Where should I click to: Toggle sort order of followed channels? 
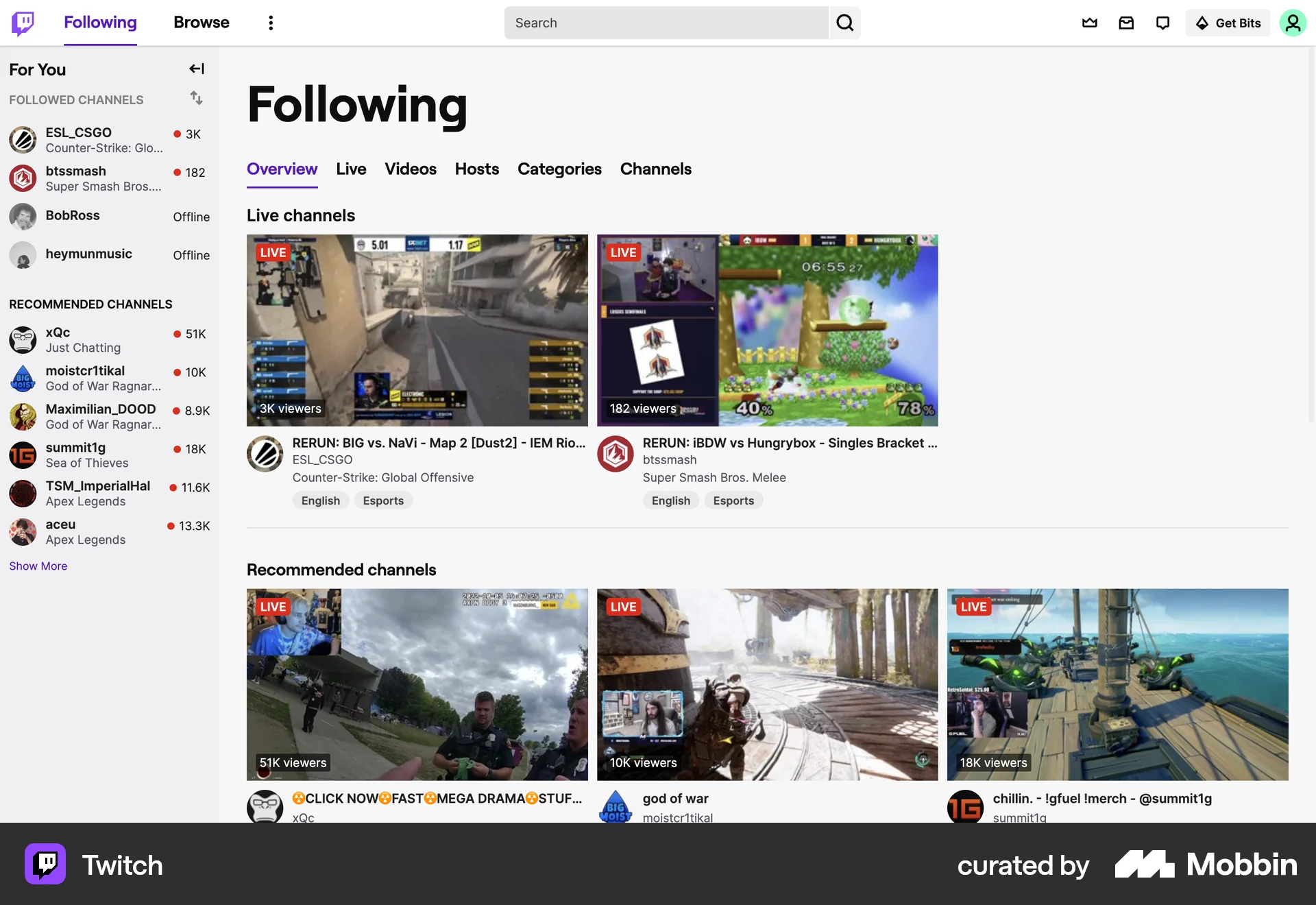pos(197,99)
